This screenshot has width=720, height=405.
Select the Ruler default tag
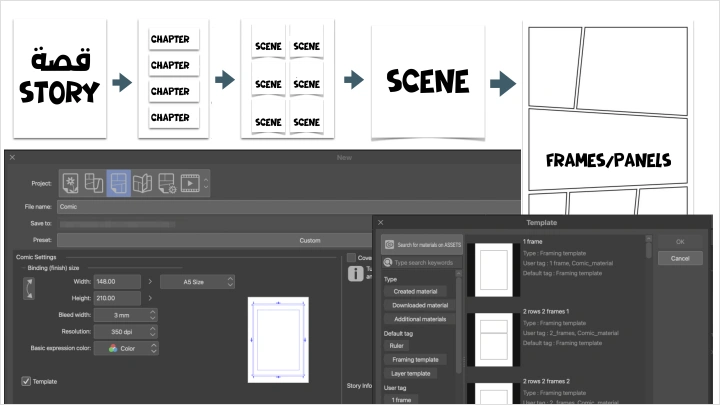click(x=396, y=346)
